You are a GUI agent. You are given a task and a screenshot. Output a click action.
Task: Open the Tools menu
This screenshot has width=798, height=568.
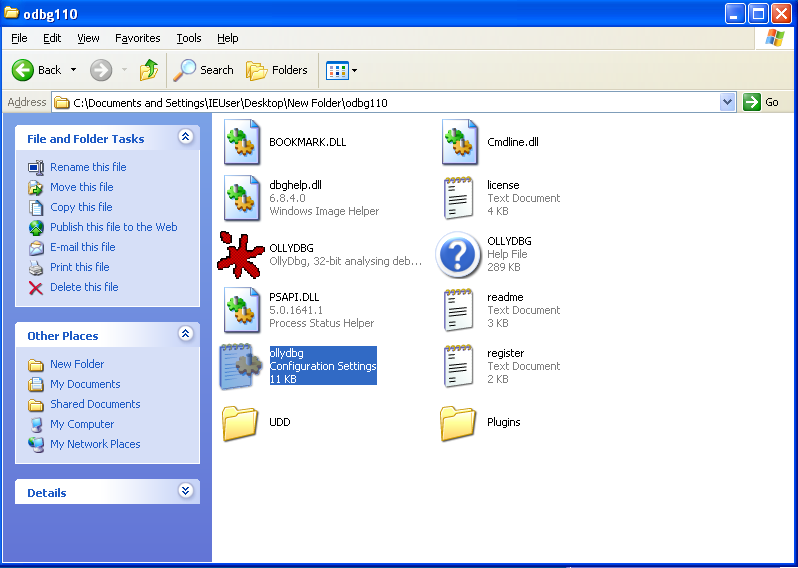(189, 38)
